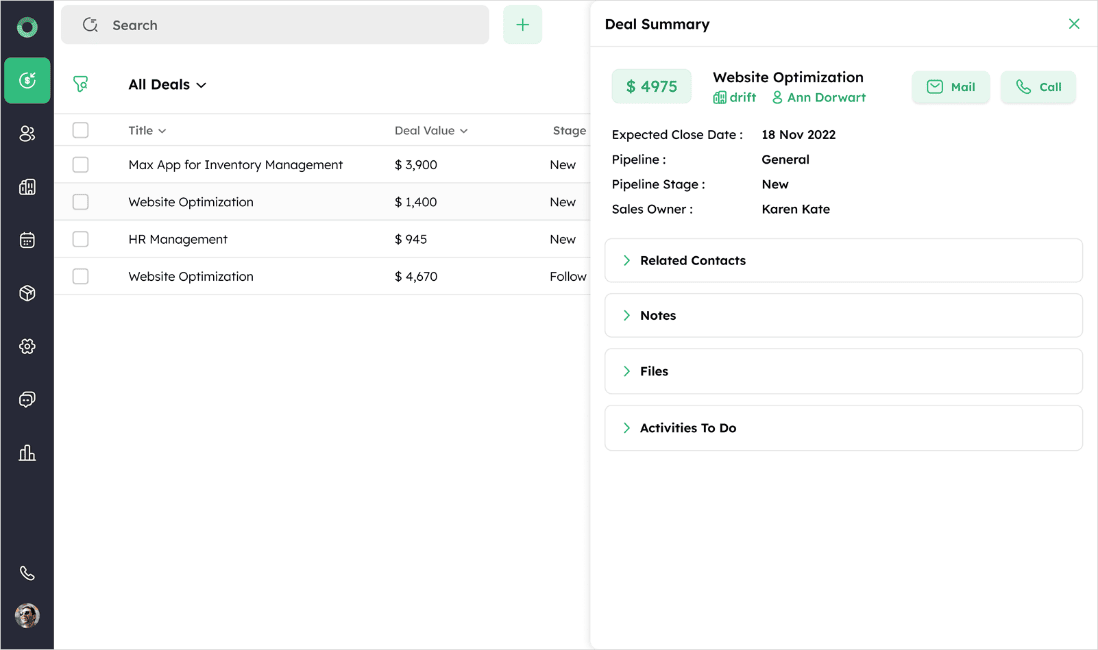Open the Calendar icon in sidebar

(x=27, y=240)
